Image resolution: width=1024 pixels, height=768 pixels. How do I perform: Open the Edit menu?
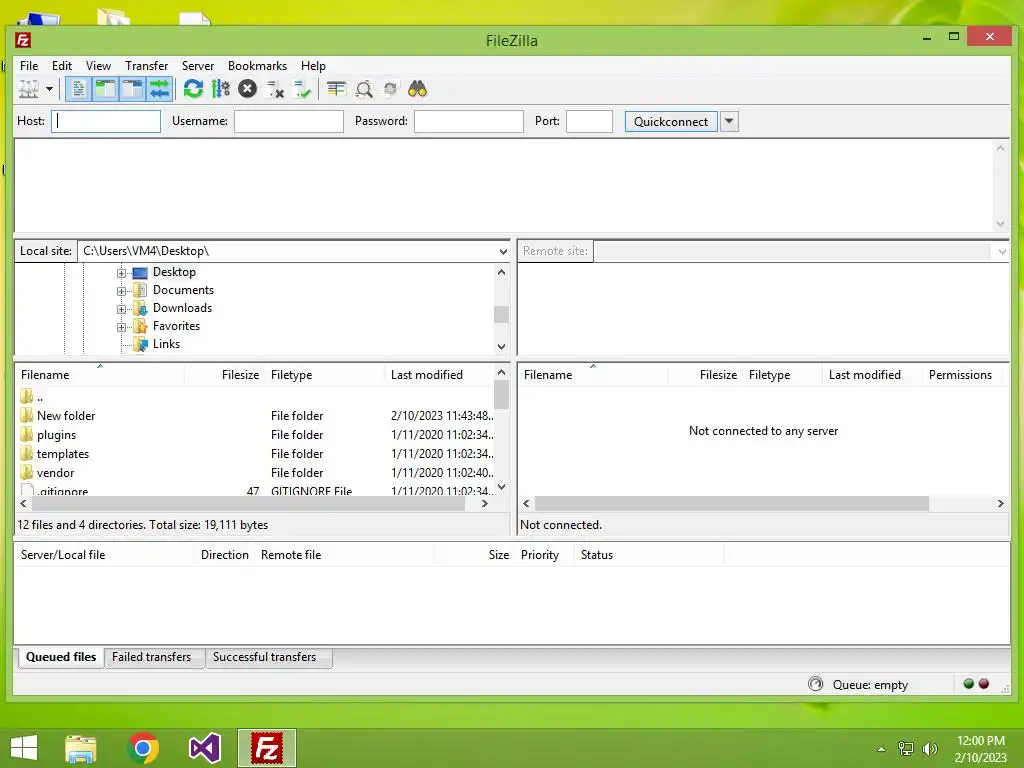point(62,66)
